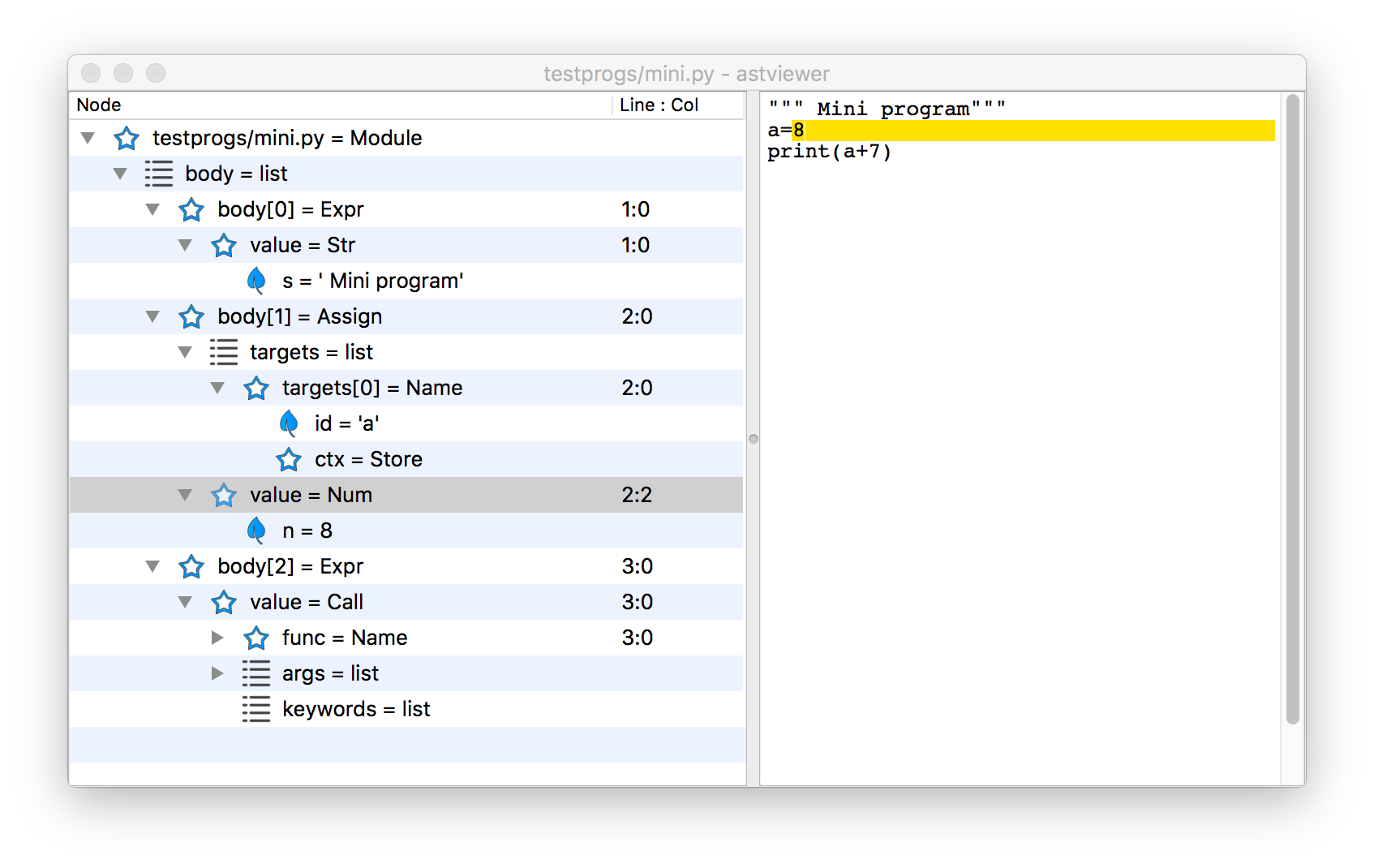This screenshot has height=868, width=1374.
Task: Click the Mini program docstring line in source
Action: [887, 109]
